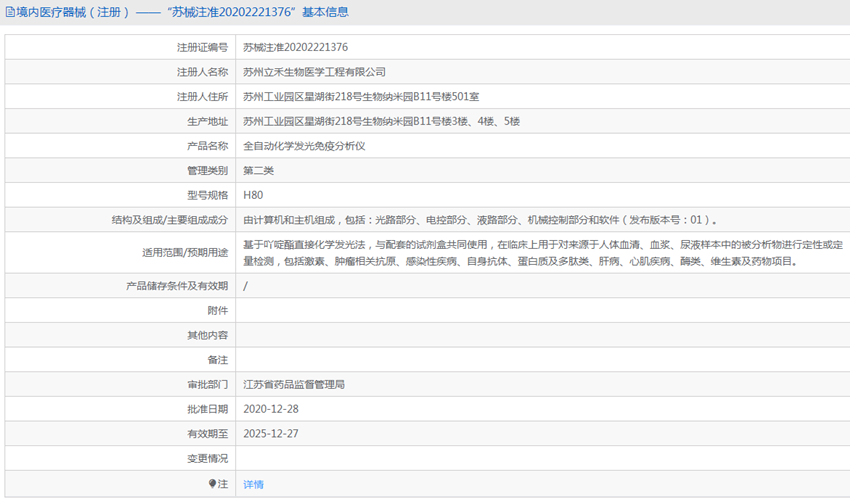The height and width of the screenshot is (501, 850).
Task: Select product name 全自动化学发光免疫分析仪
Action: (304, 146)
